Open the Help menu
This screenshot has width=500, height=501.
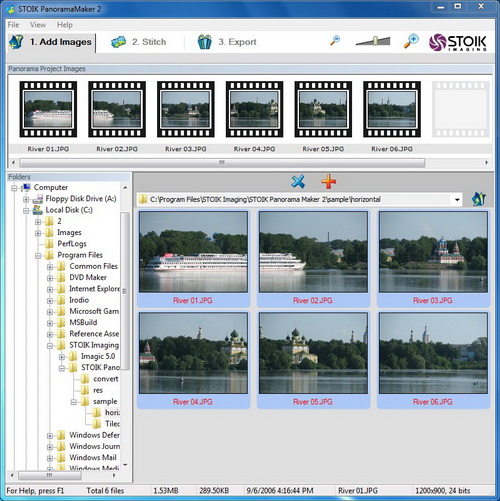tap(65, 25)
